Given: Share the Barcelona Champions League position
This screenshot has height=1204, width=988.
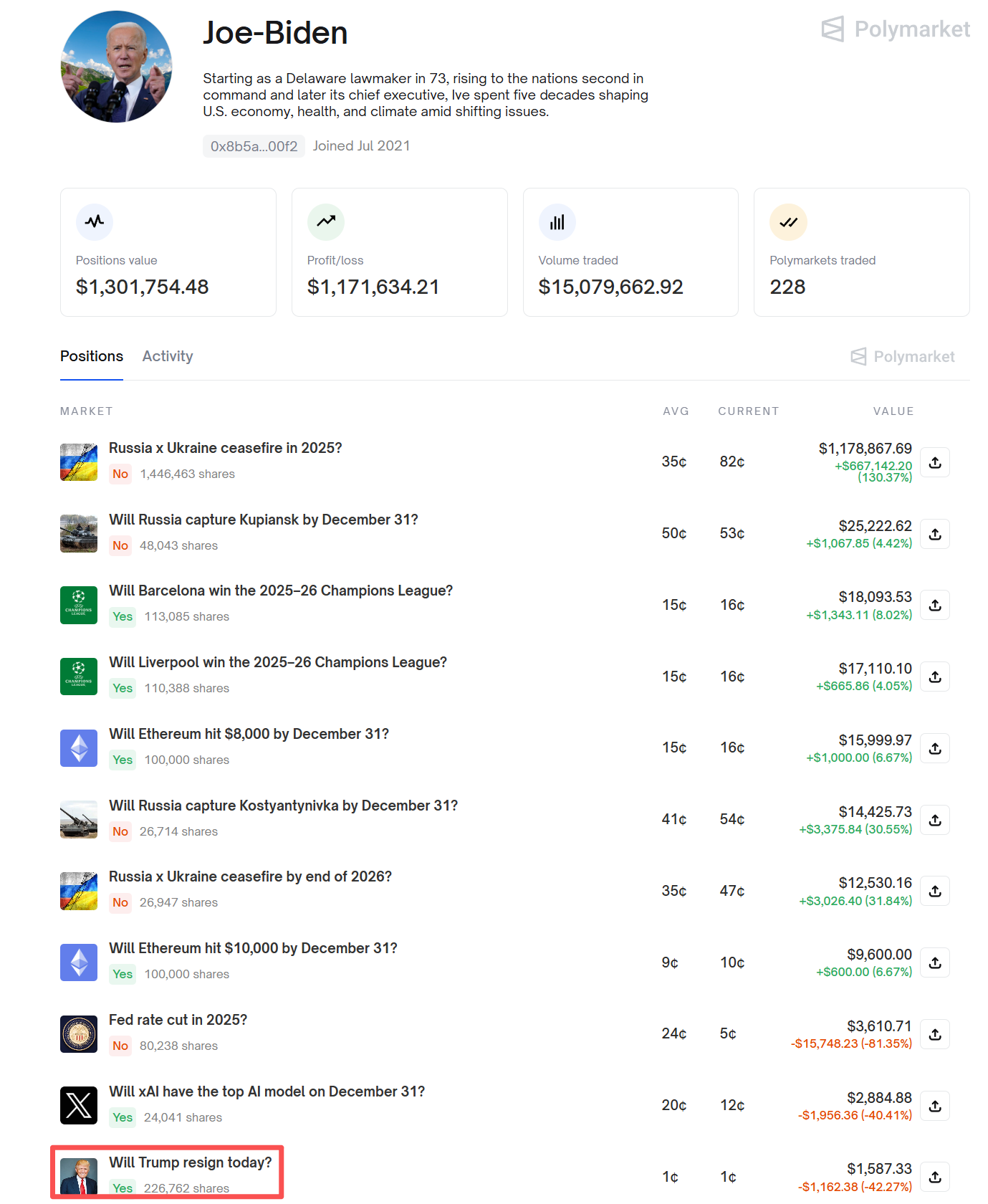Looking at the screenshot, I should pyautogui.click(x=935, y=605).
